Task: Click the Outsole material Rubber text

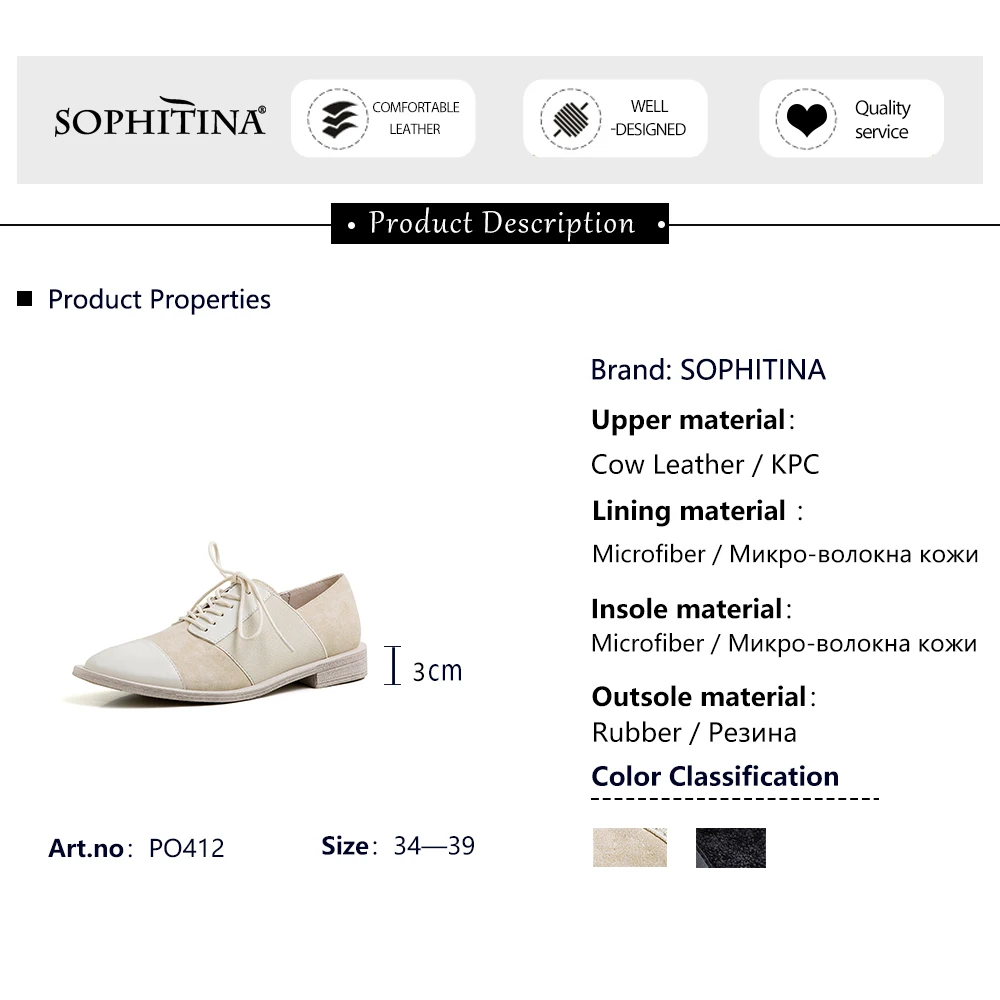Action: 694,732
